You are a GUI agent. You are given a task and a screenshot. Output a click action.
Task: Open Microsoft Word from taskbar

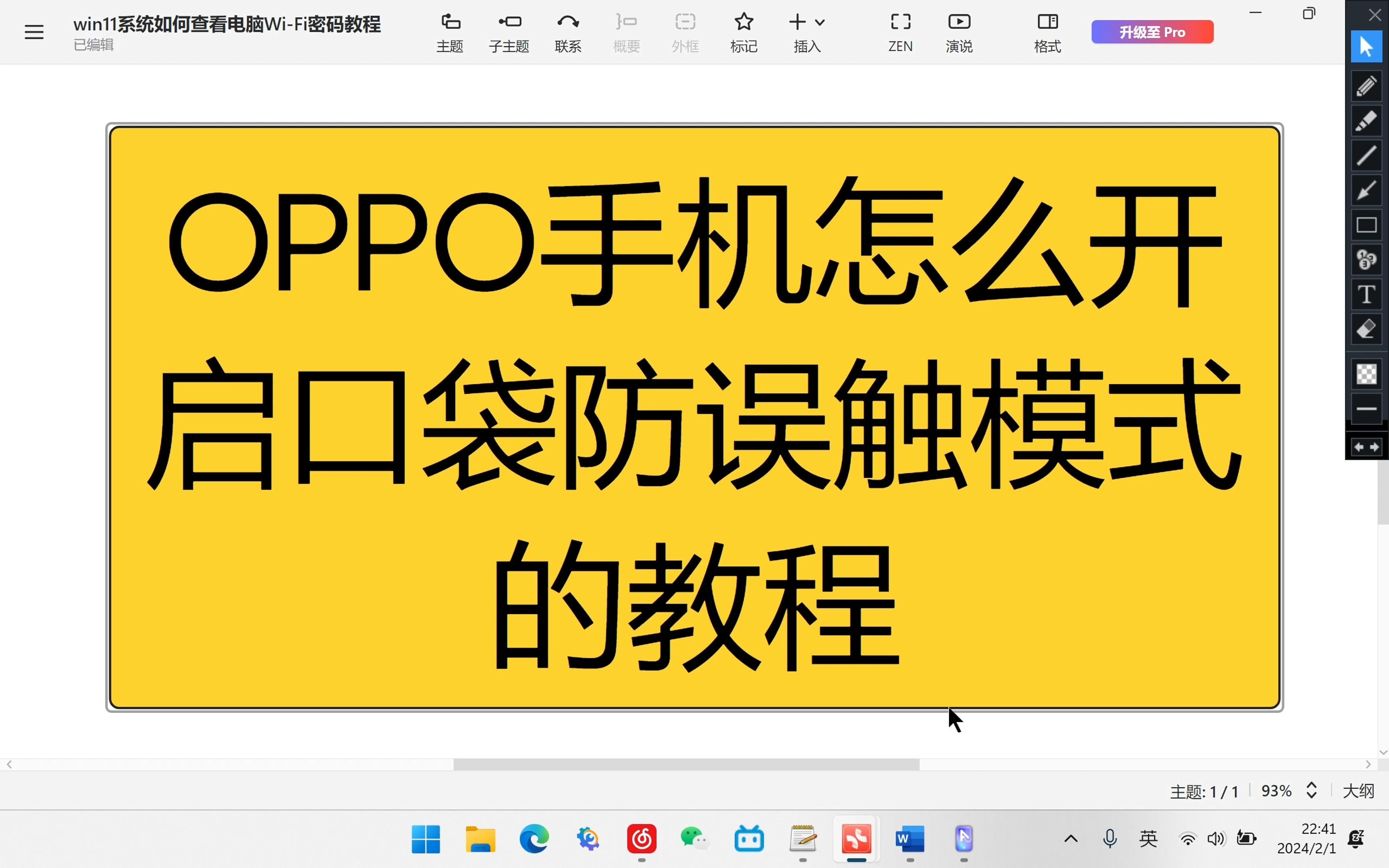pyautogui.click(x=910, y=839)
